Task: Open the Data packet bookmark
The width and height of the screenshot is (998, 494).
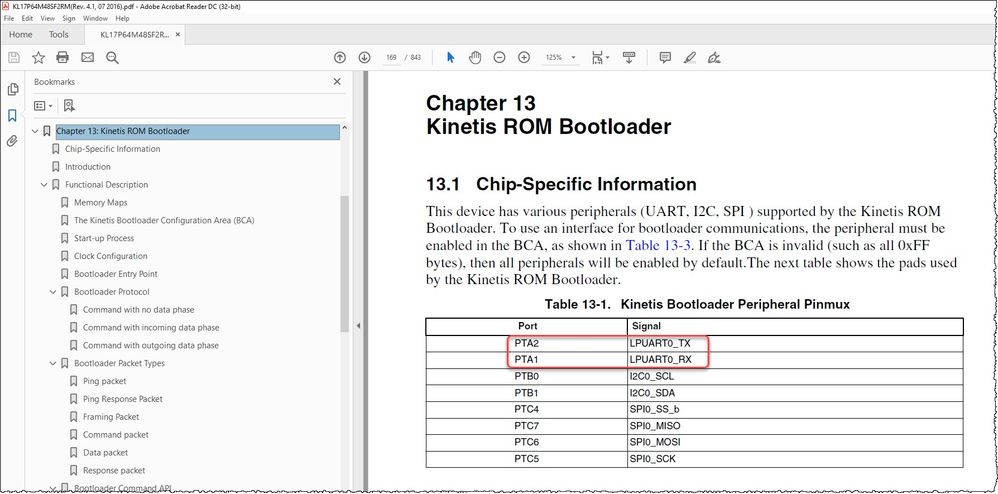Action: (106, 453)
